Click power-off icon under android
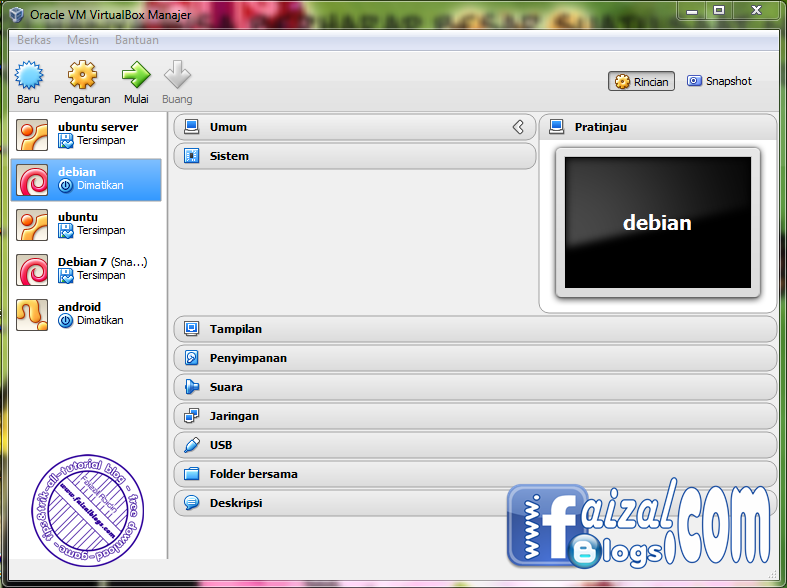This screenshot has width=787, height=588. pos(65,321)
